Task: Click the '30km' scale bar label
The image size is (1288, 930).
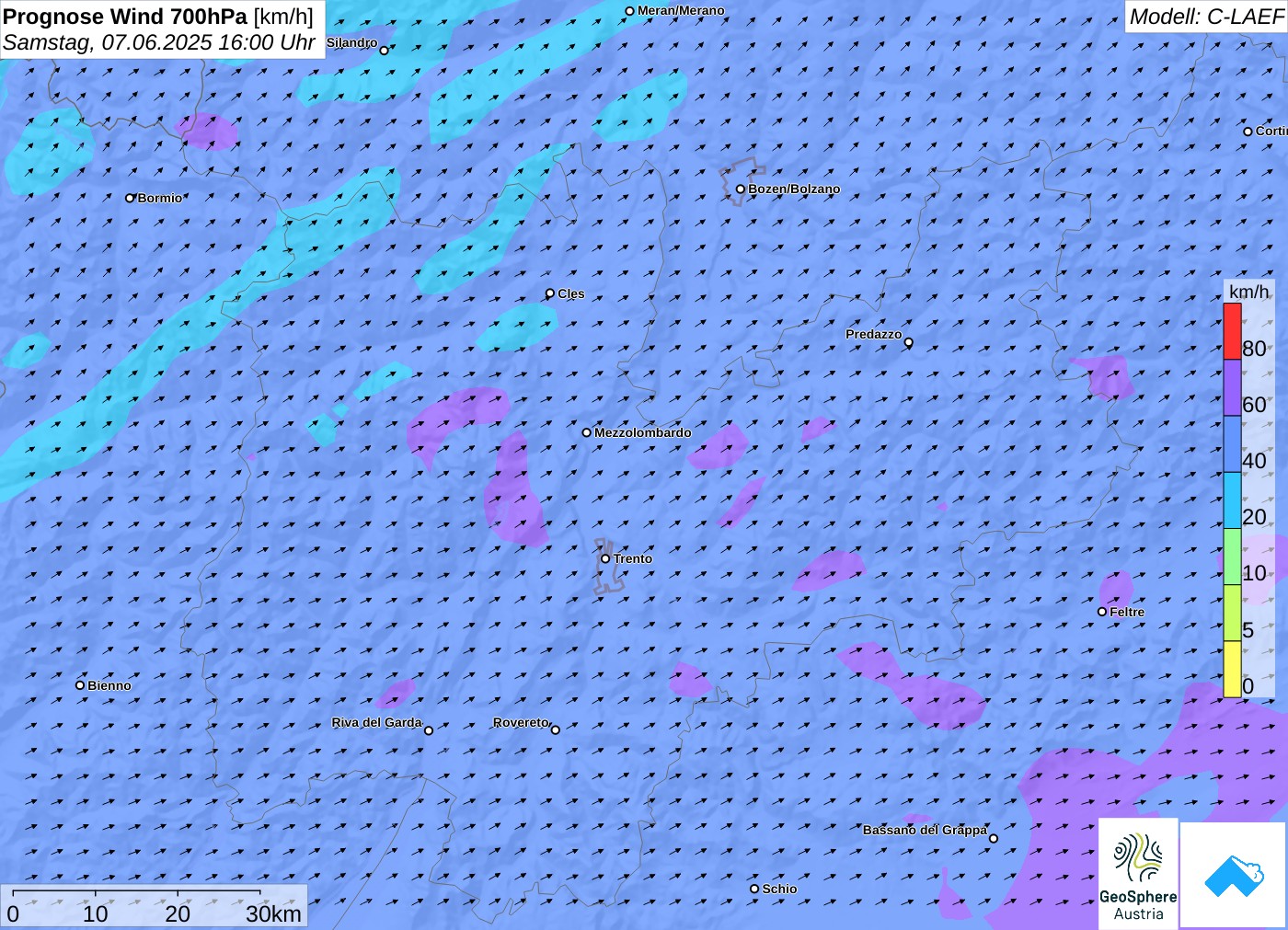Action: point(273,913)
